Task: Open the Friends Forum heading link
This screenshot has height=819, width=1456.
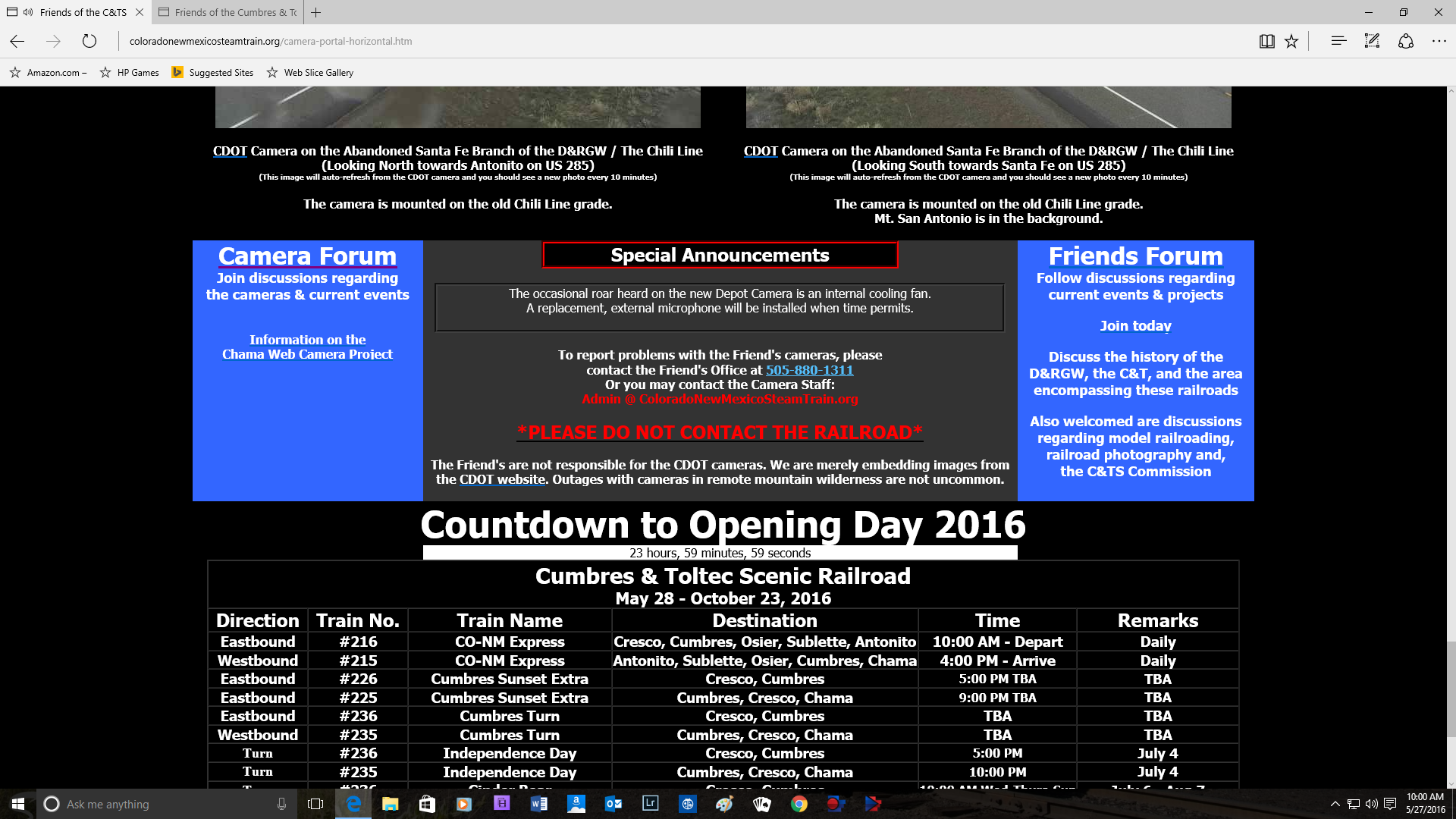Action: coord(1135,256)
